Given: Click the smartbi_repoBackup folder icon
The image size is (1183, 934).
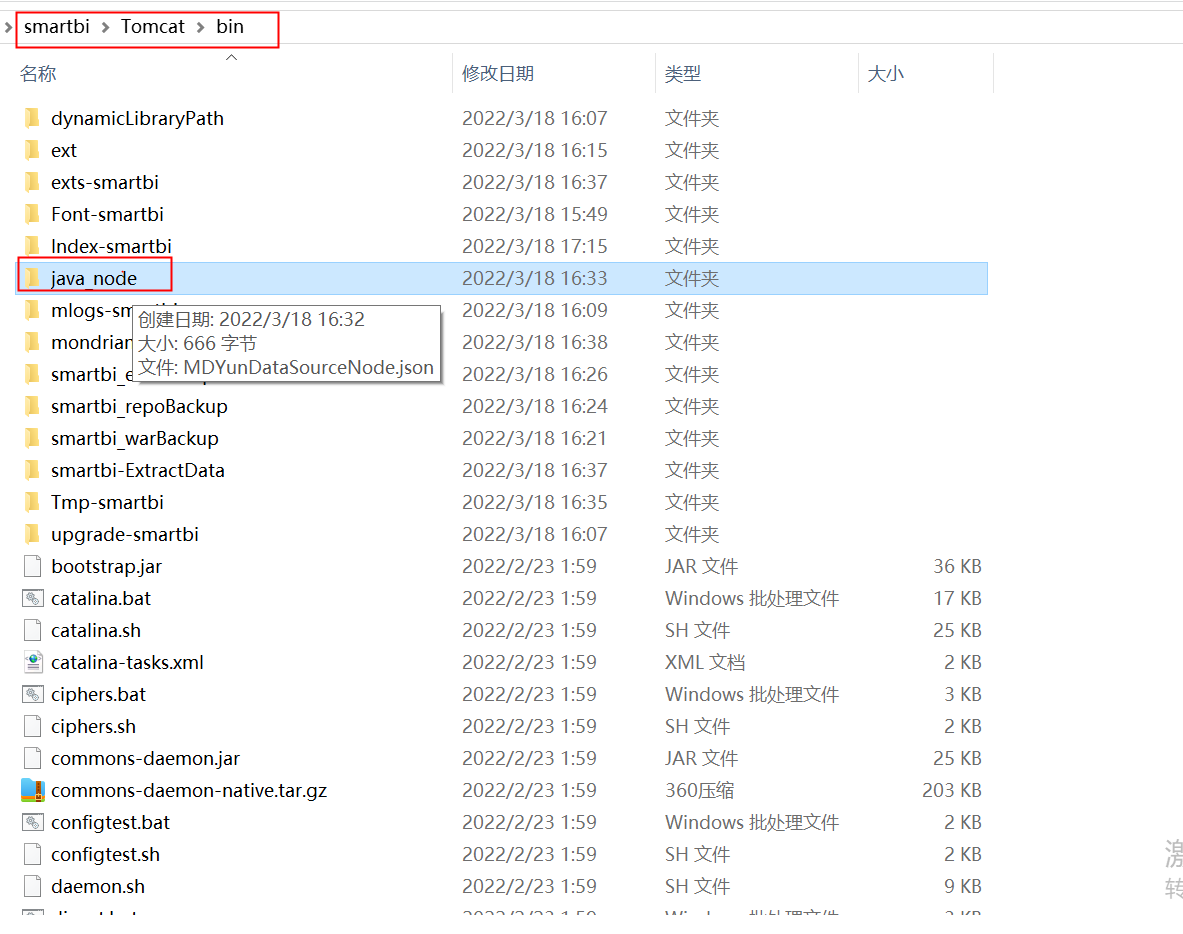Looking at the screenshot, I should pyautogui.click(x=32, y=407).
